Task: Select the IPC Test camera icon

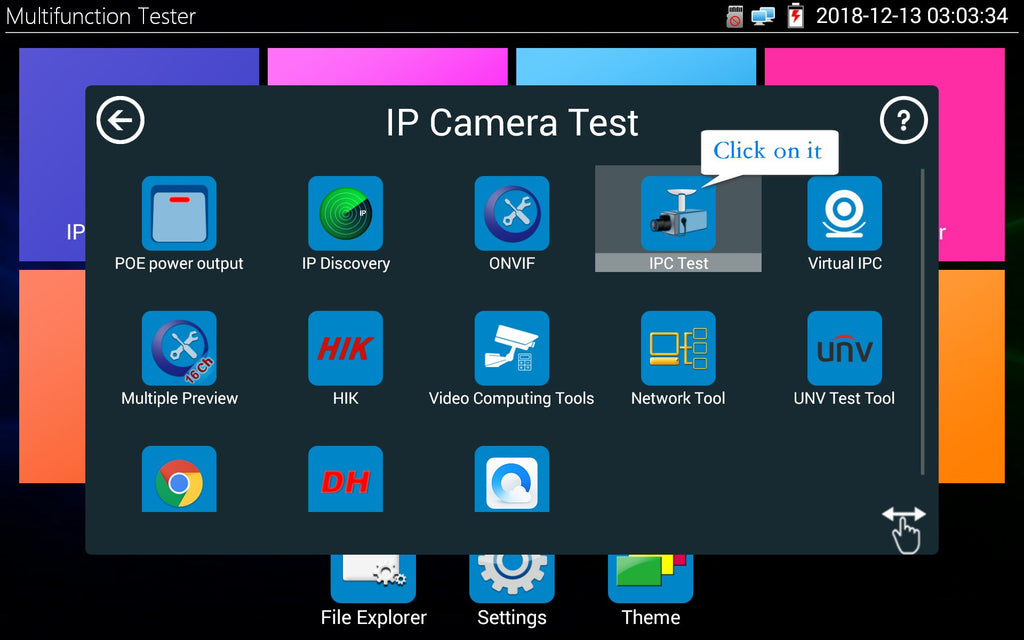Action: (678, 214)
